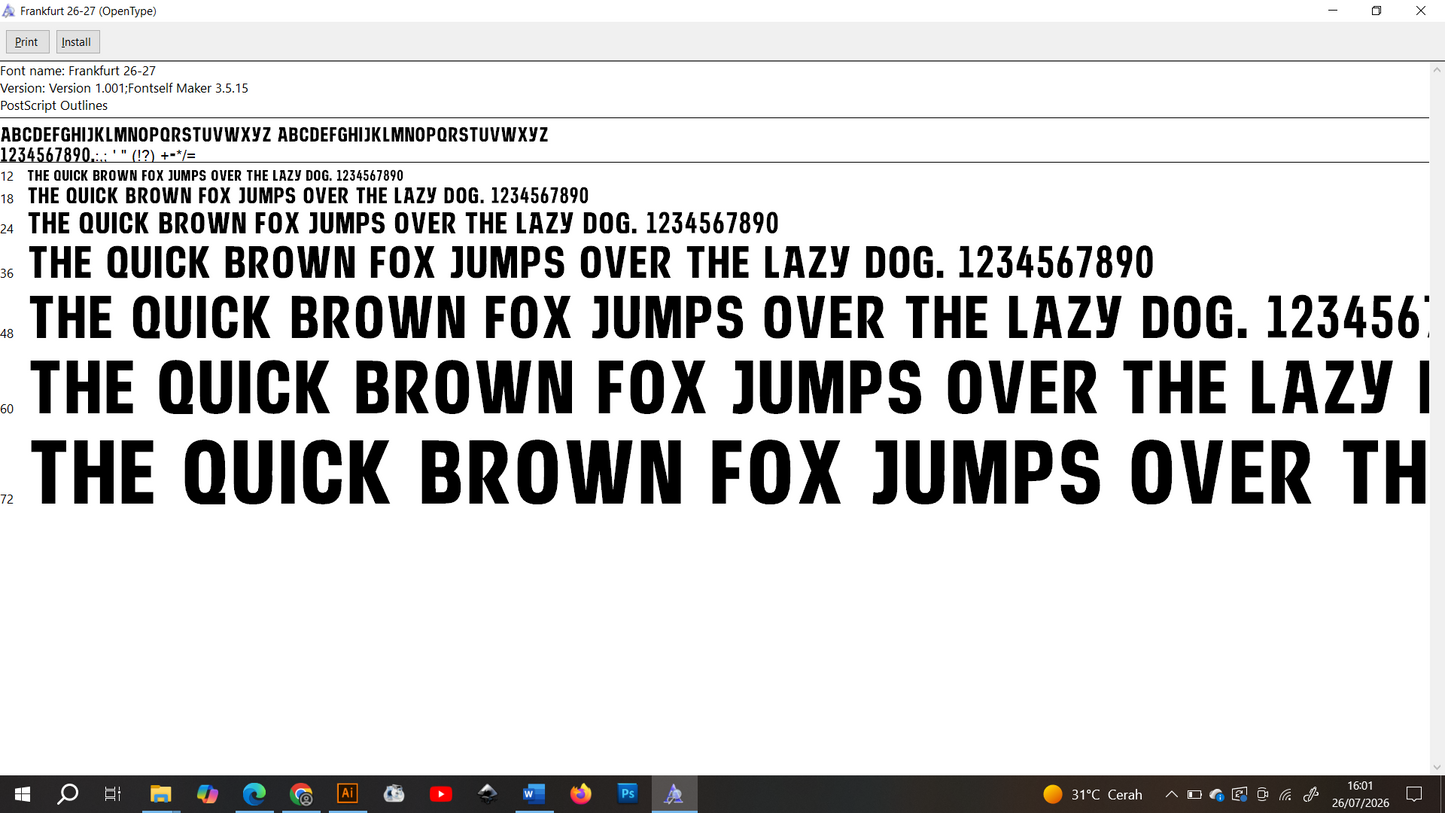Image resolution: width=1445 pixels, height=813 pixels.
Task: Check battery status in tray
Action: click(x=1194, y=795)
